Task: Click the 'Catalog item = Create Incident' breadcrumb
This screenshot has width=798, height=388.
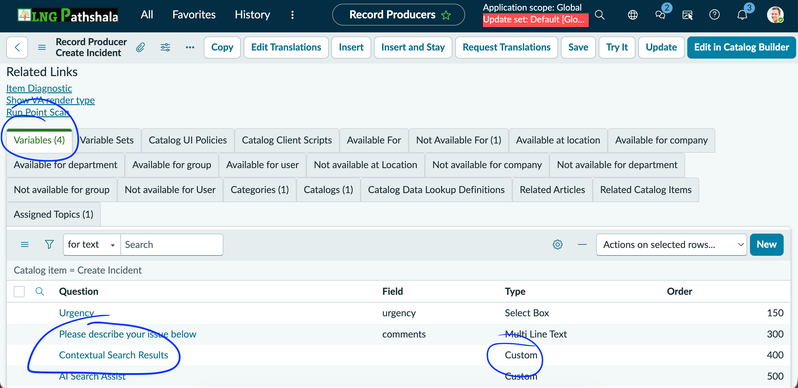Action: coord(77,270)
